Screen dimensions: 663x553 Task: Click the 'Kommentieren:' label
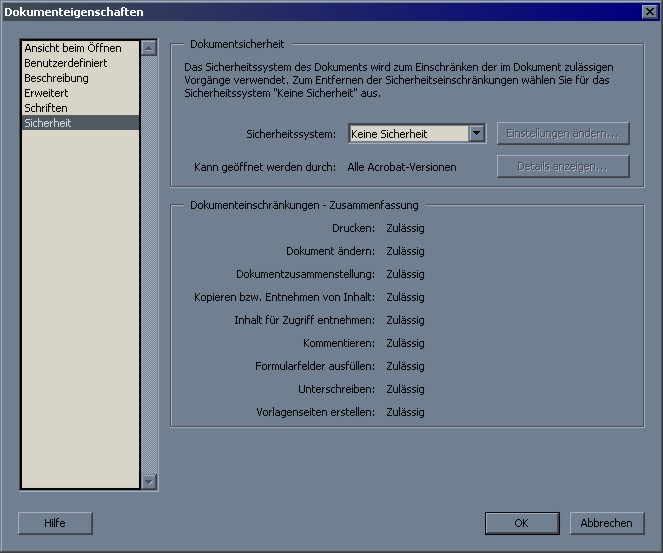click(339, 343)
